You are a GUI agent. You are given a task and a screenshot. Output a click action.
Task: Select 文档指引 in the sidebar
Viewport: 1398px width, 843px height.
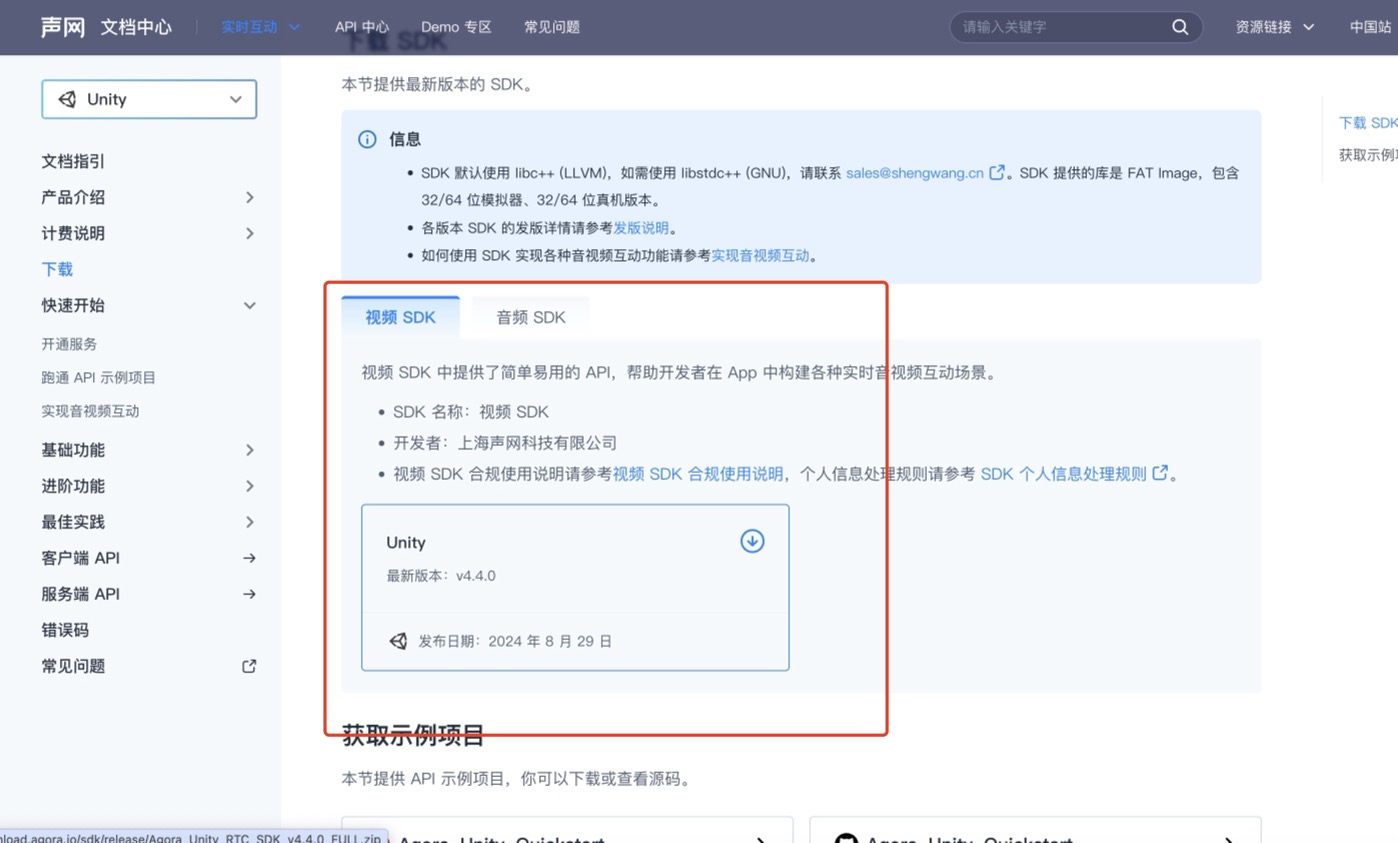point(73,161)
